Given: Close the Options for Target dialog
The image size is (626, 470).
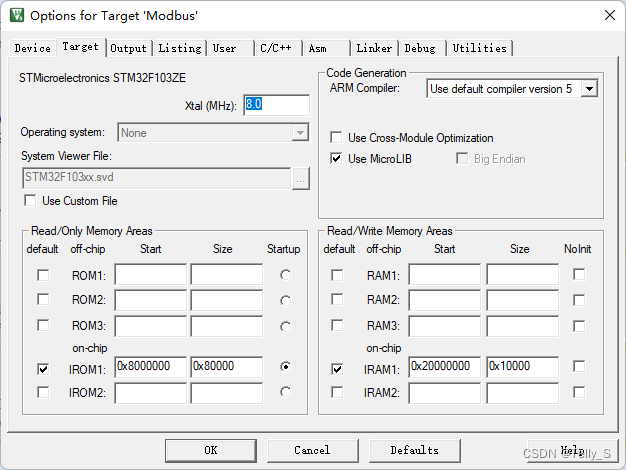Looking at the screenshot, I should [609, 16].
